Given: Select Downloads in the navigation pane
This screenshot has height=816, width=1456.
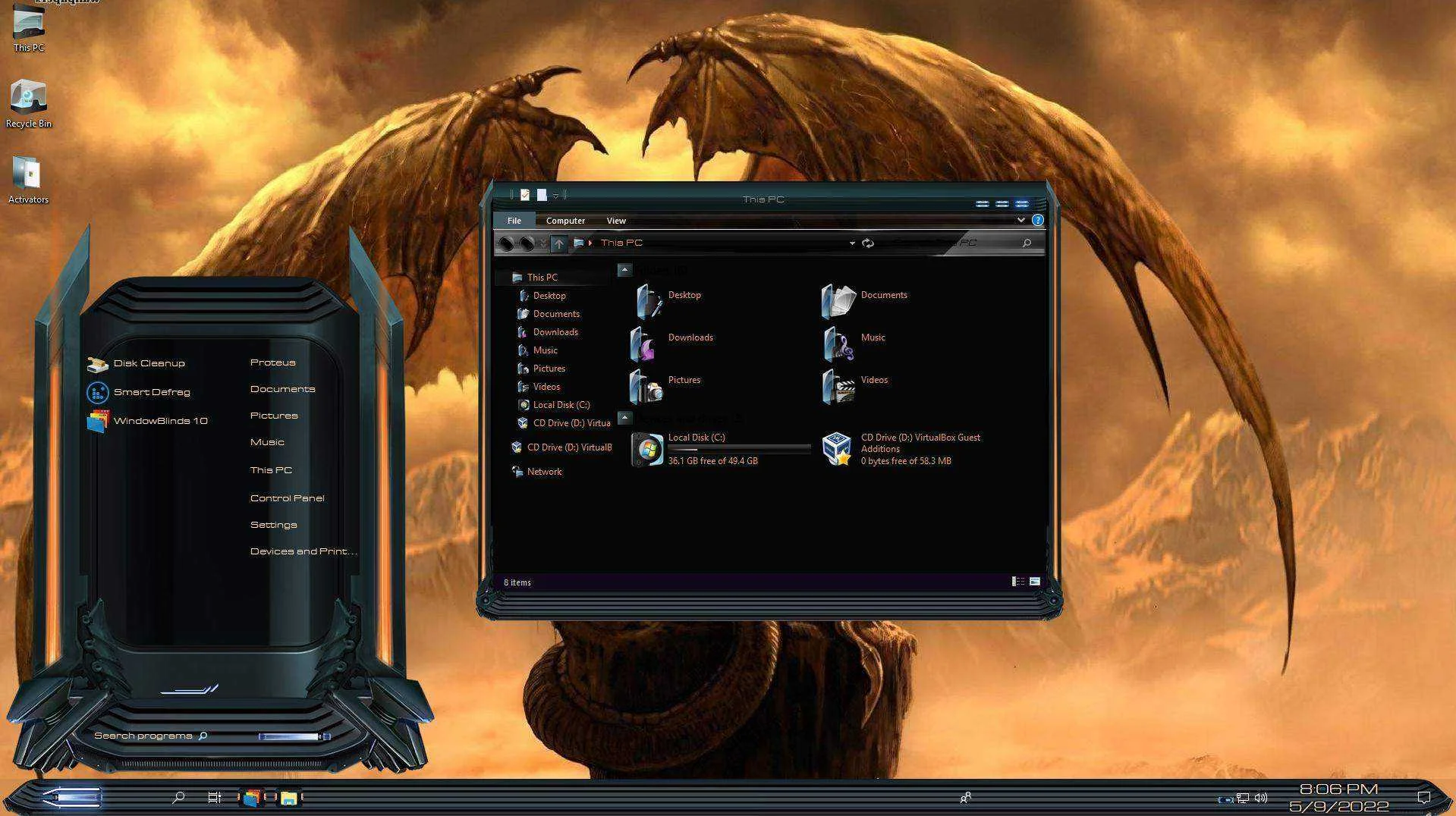Looking at the screenshot, I should click(x=555, y=332).
